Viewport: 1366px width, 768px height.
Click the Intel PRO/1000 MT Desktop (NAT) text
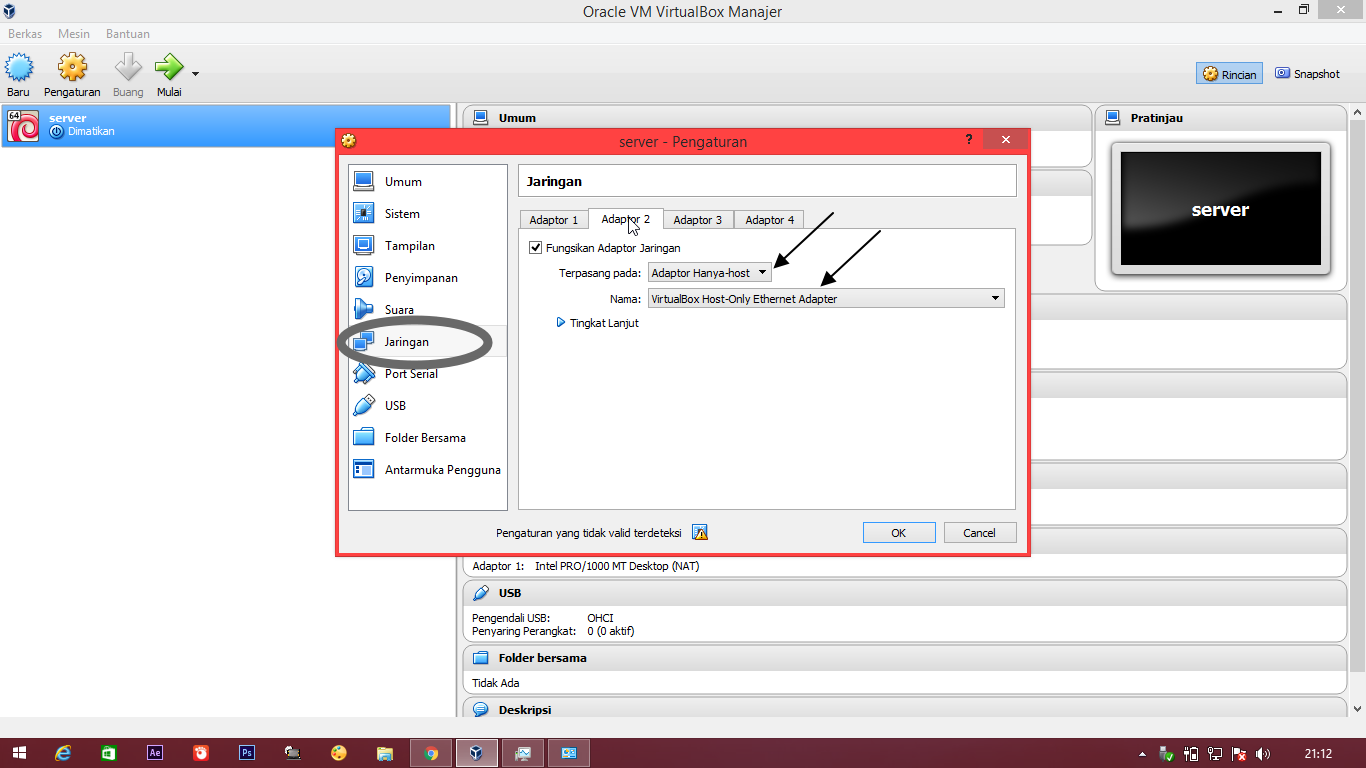617,566
